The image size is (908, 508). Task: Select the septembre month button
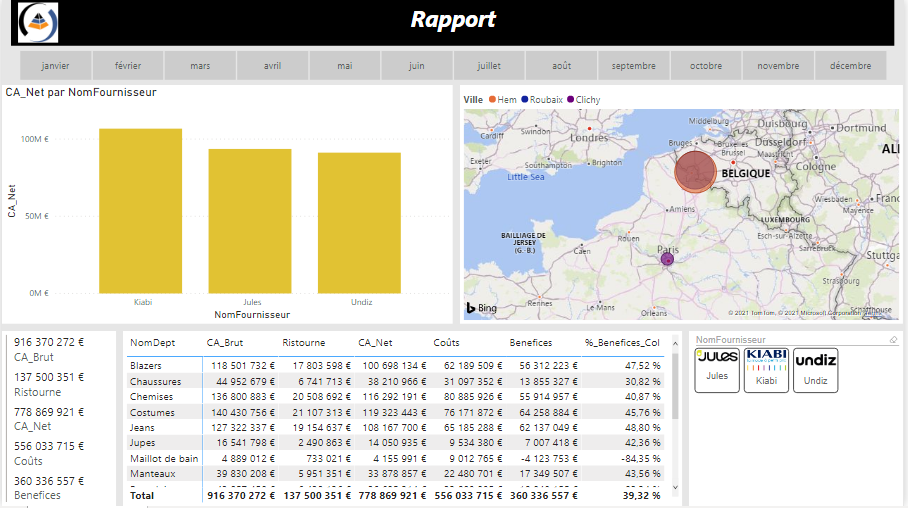[634, 66]
